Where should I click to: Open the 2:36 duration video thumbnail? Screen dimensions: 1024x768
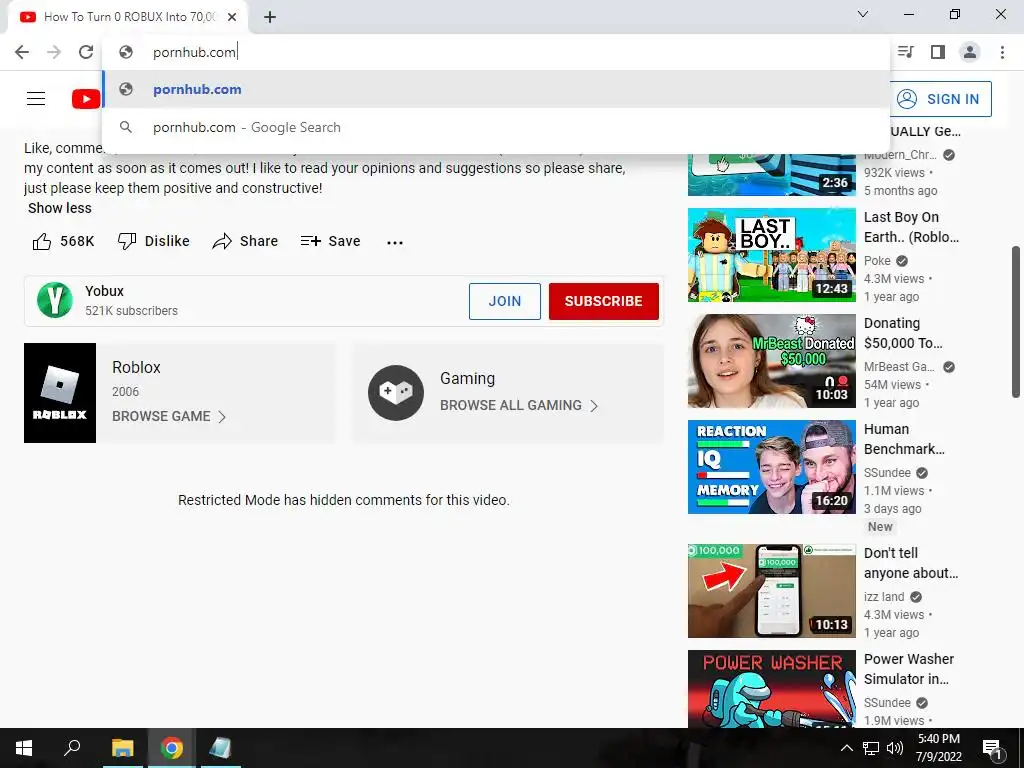click(x=771, y=174)
